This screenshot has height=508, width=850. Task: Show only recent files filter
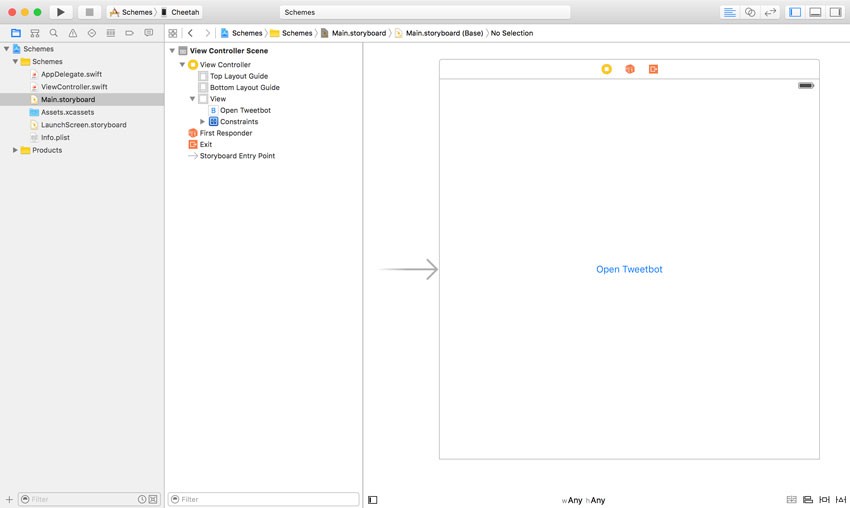click(x=141, y=499)
